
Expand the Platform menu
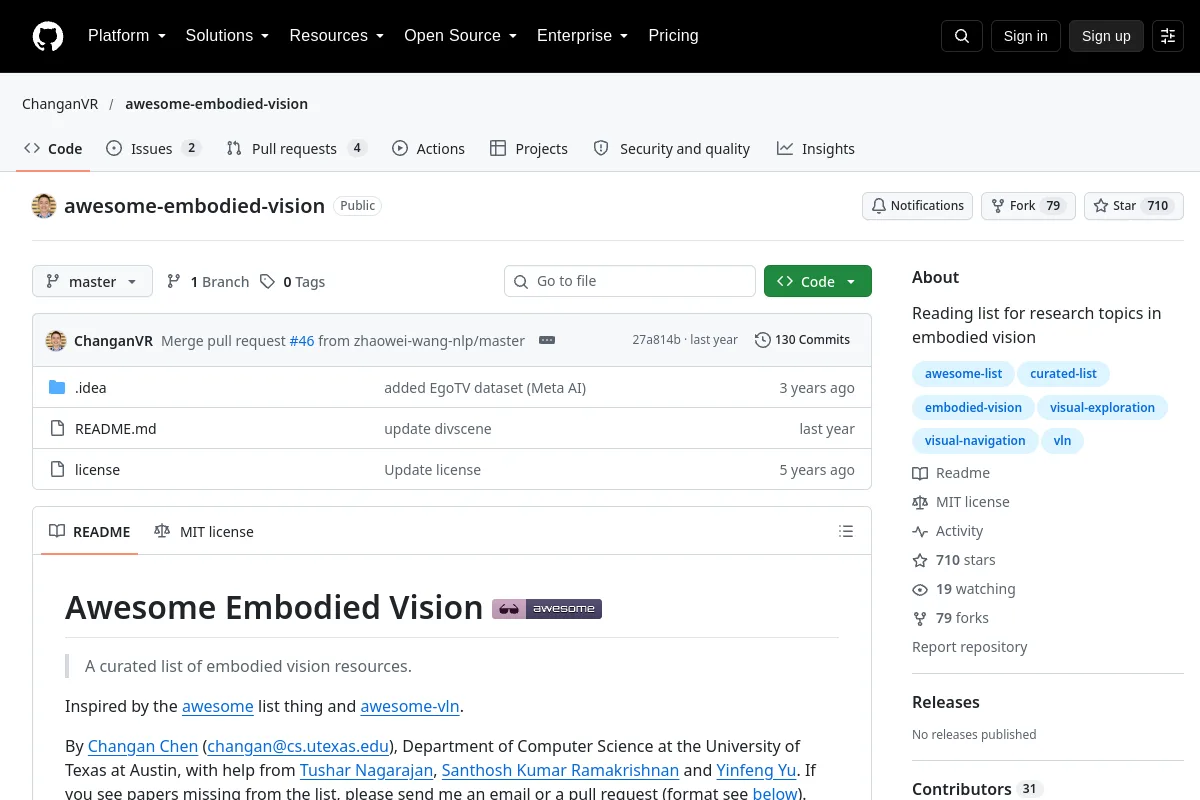(x=127, y=36)
